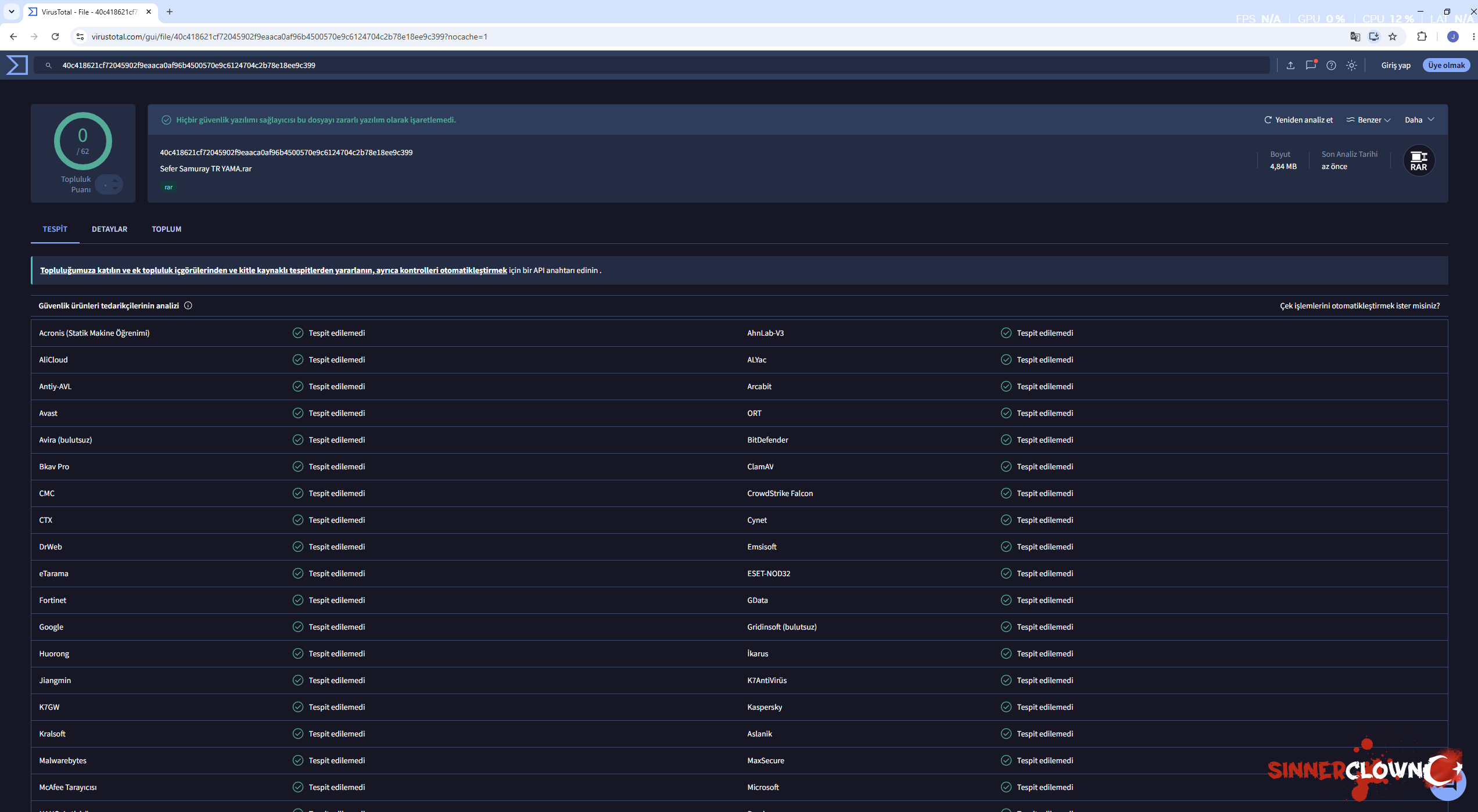
Task: Click the check icon in the Kaspersky row
Action: coord(1006,707)
